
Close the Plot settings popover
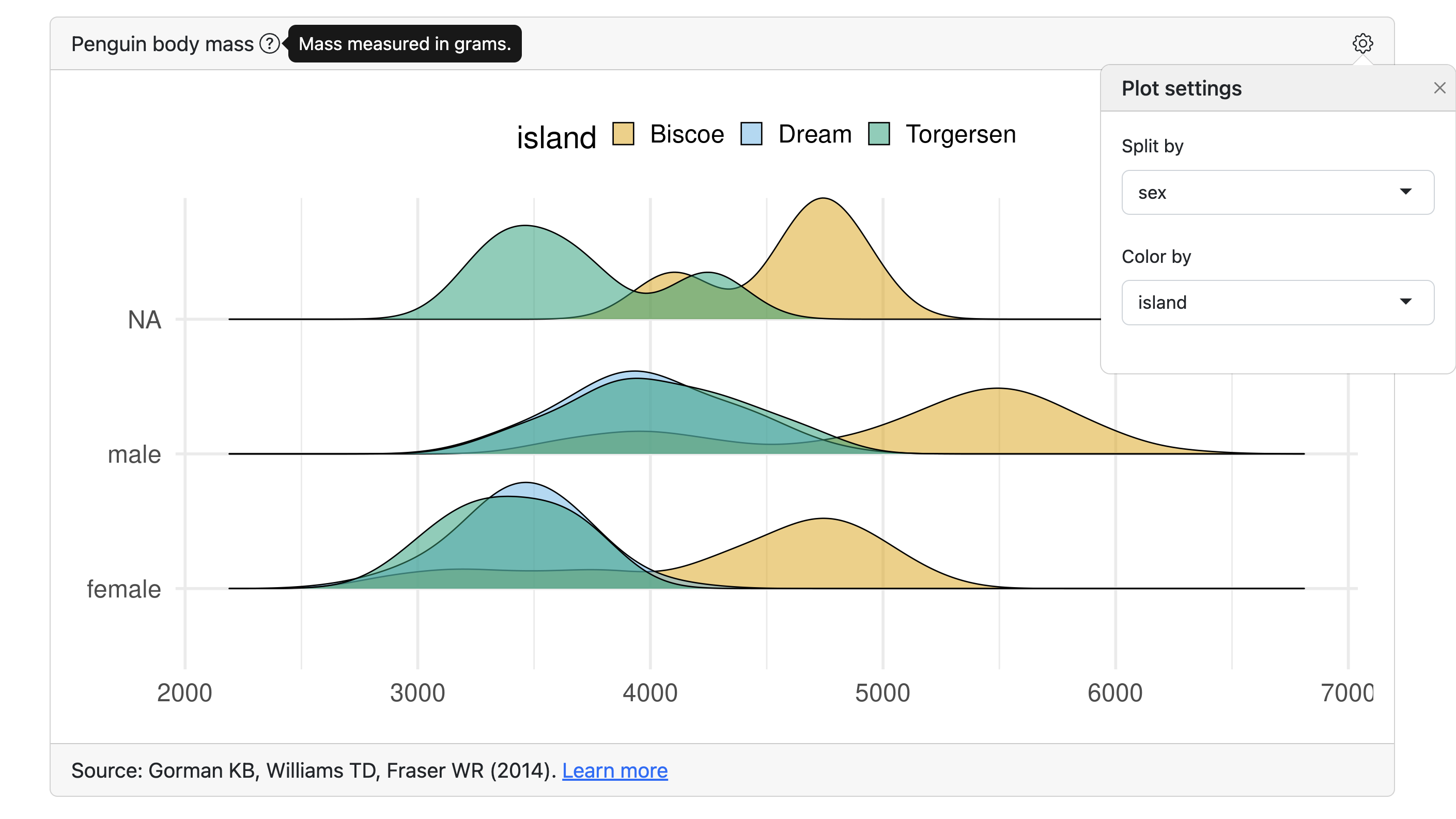tap(1439, 88)
